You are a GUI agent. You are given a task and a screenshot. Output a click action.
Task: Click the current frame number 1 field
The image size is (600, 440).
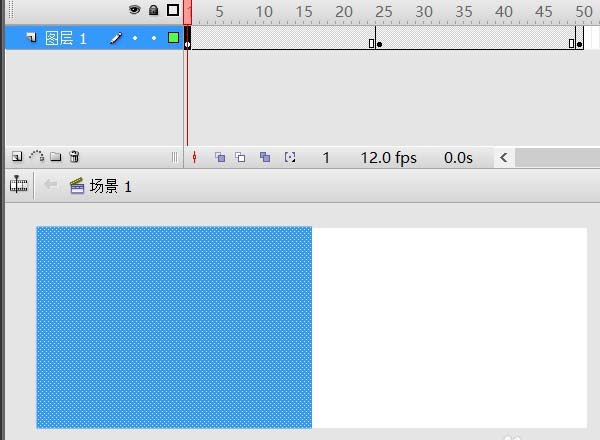tap(326, 158)
